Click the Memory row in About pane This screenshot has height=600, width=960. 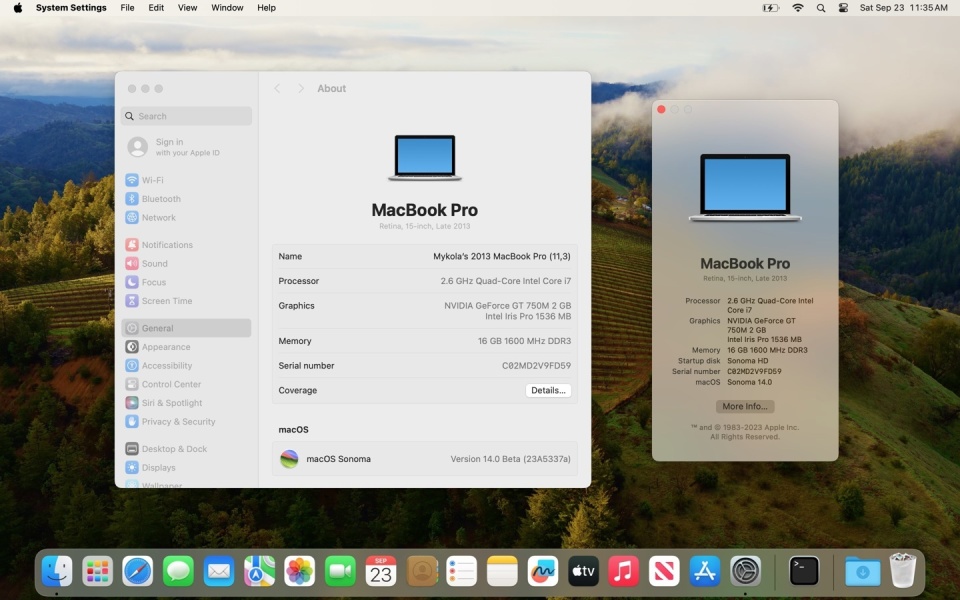pos(424,341)
